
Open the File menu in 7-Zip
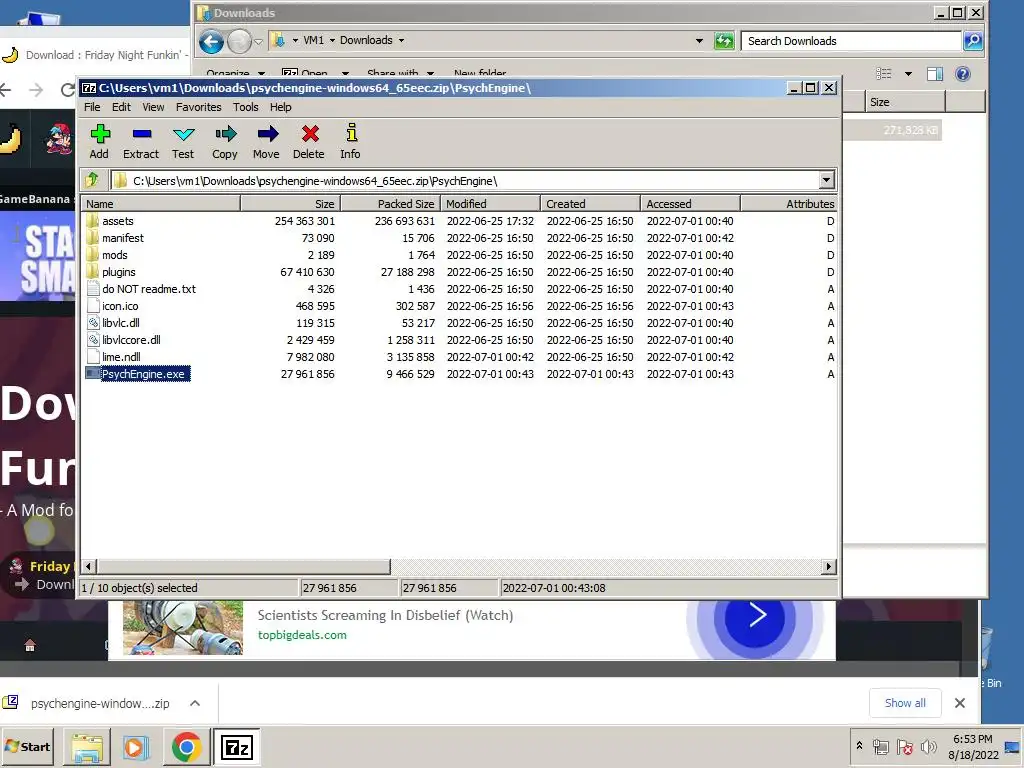point(92,107)
